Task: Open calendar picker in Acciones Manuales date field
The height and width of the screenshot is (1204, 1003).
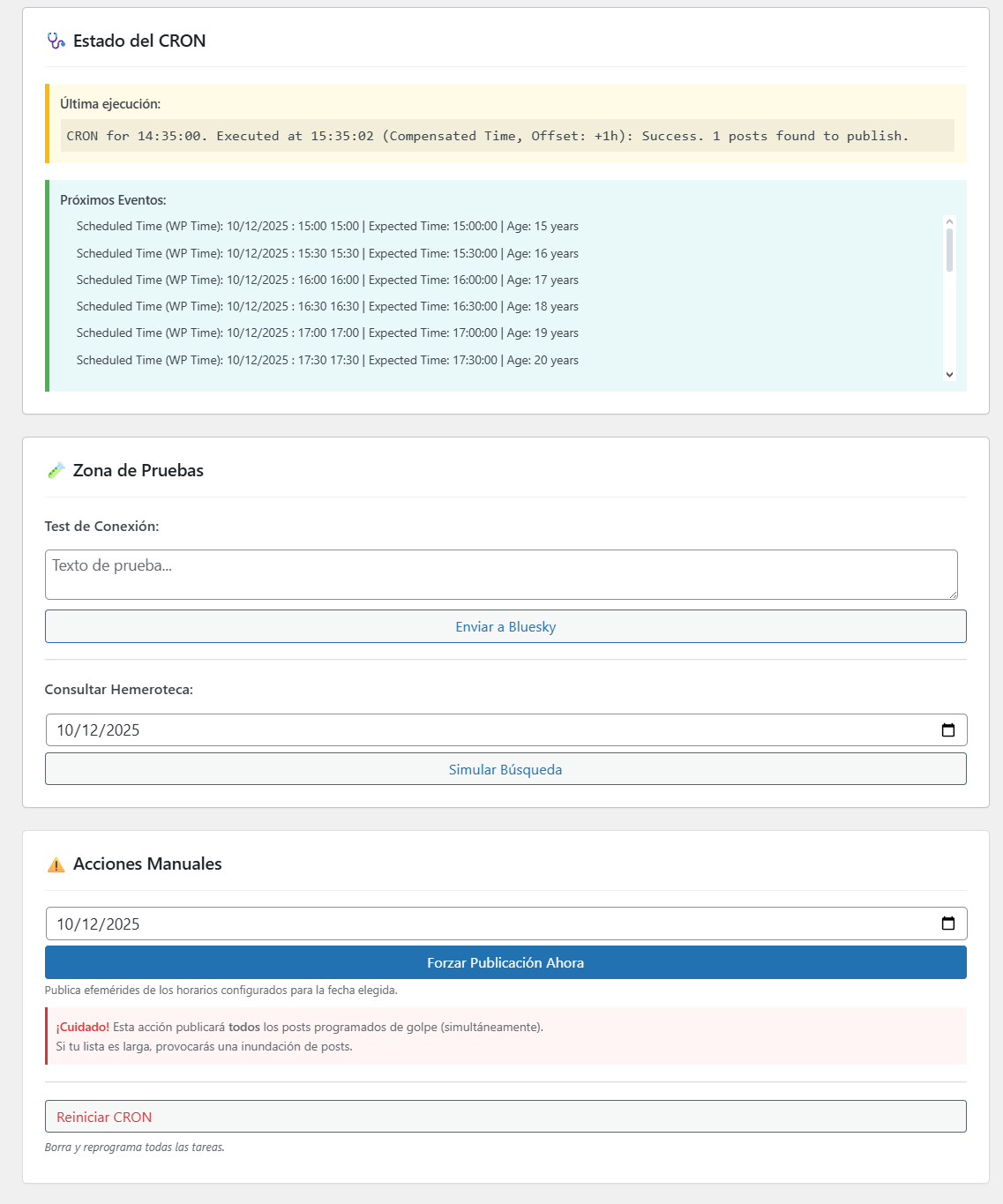Action: (x=948, y=924)
